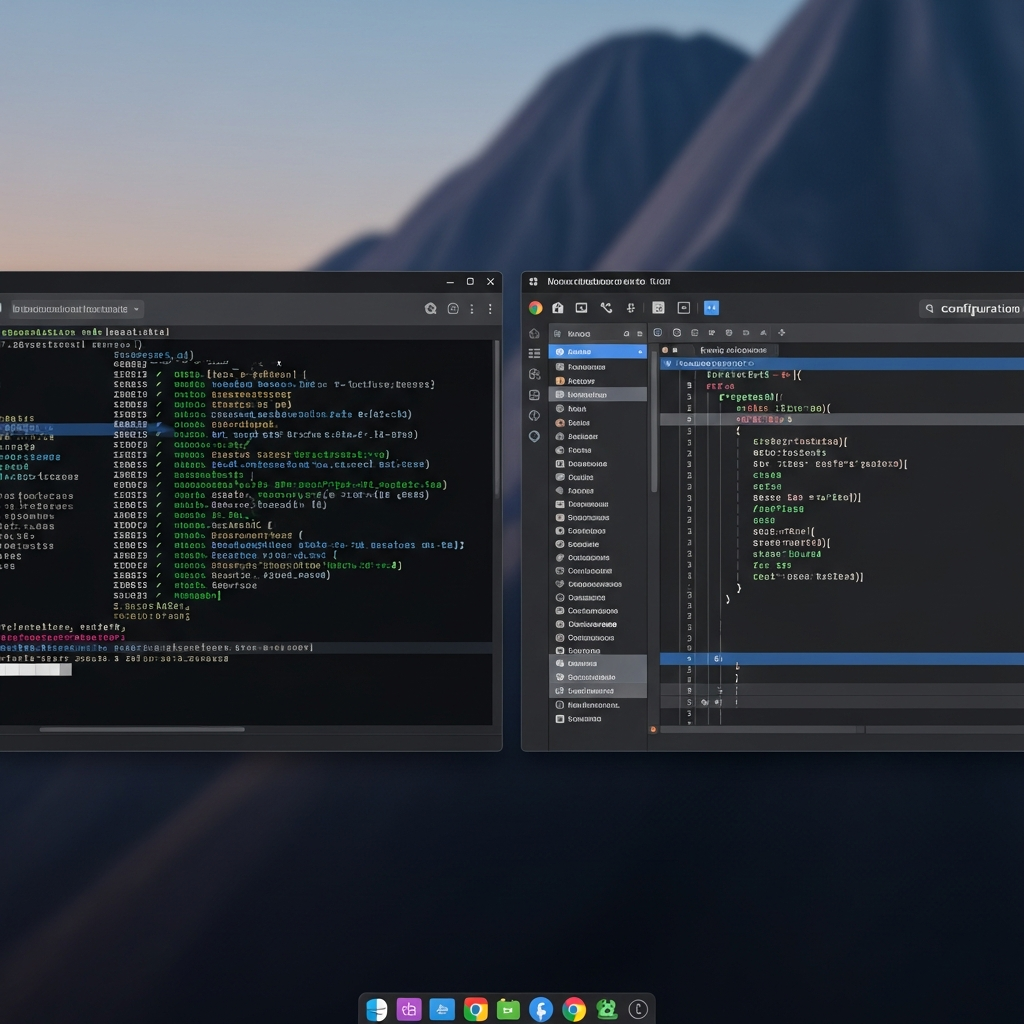Open the stacked-lines list icon in IDE activity bar
Screen dimensions: 1024x1024
(534, 353)
